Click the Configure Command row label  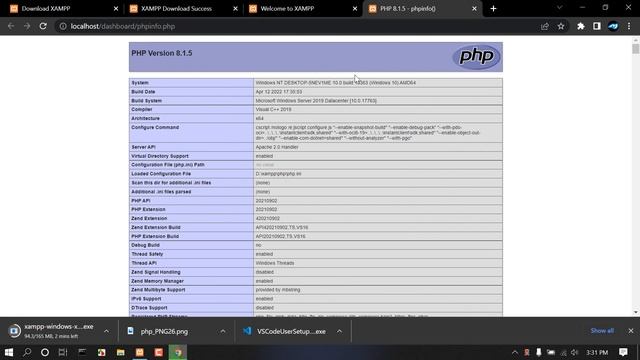click(155, 127)
